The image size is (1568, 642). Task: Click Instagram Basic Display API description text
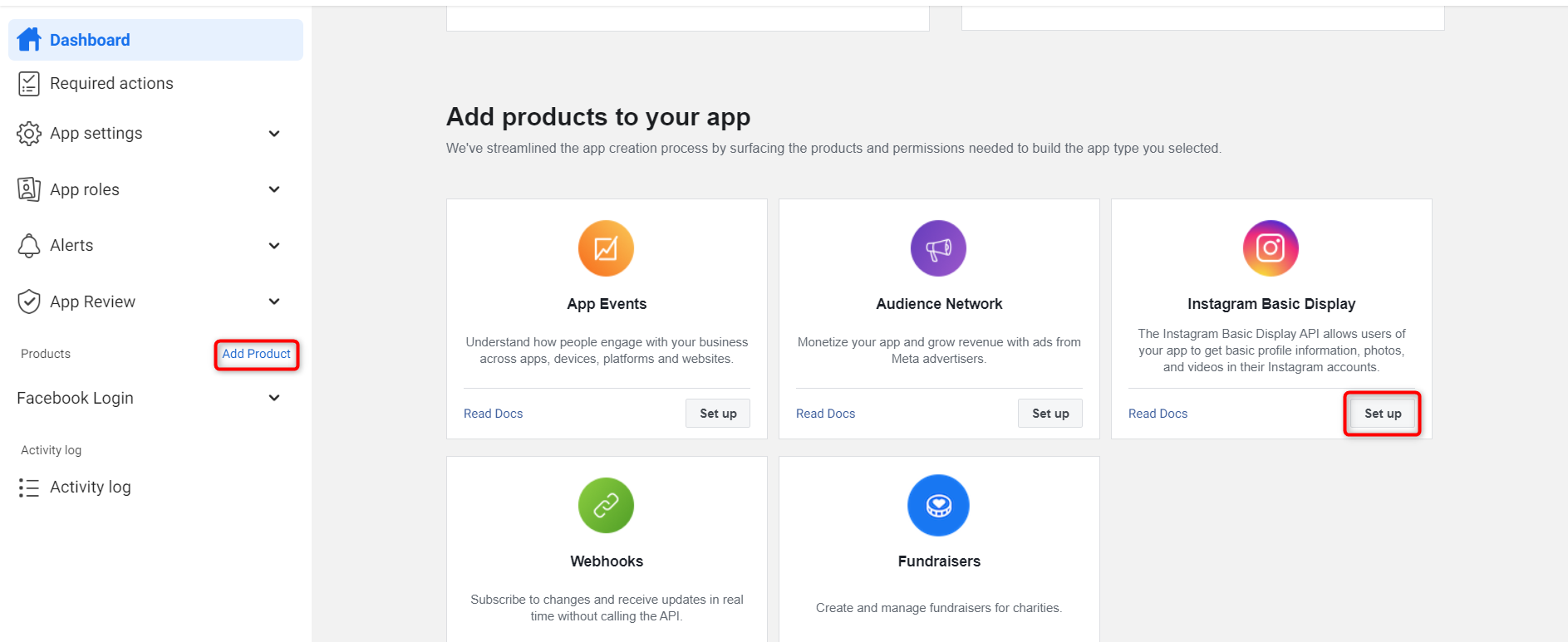(1271, 350)
